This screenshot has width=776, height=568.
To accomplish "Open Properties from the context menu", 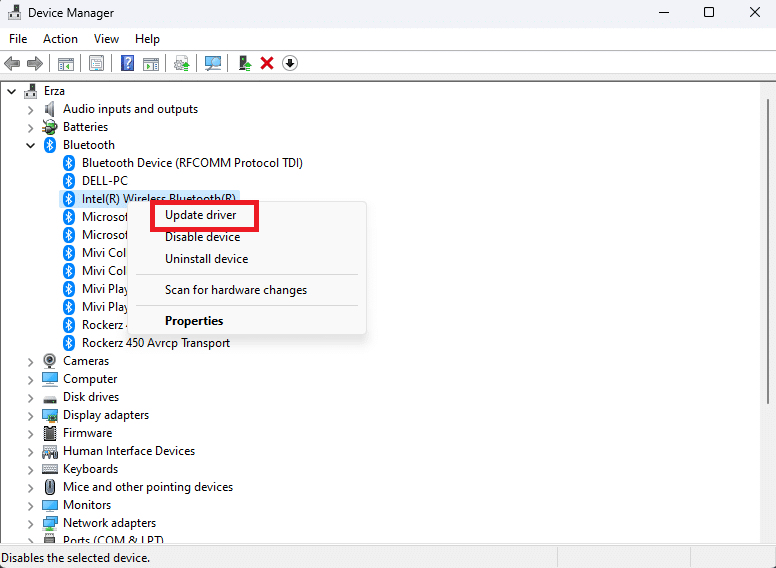I will [194, 321].
